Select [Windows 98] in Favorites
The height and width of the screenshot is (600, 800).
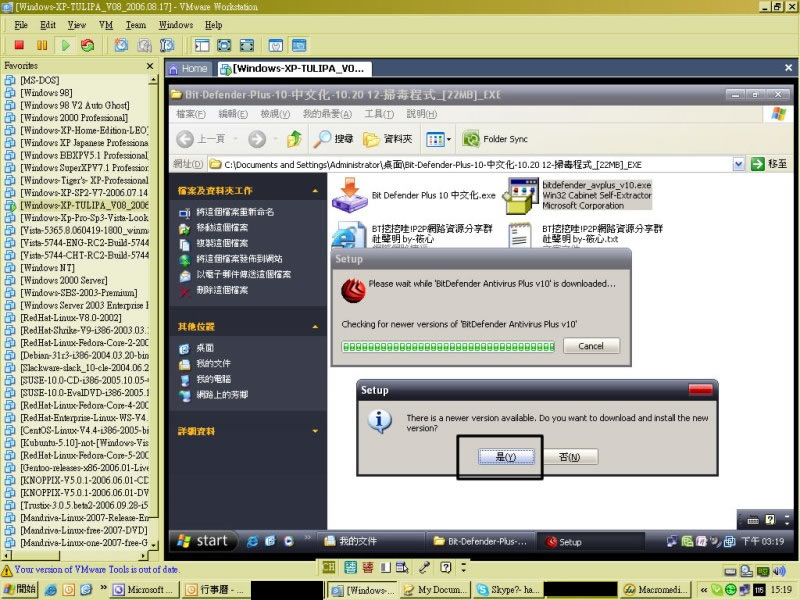click(x=46, y=93)
